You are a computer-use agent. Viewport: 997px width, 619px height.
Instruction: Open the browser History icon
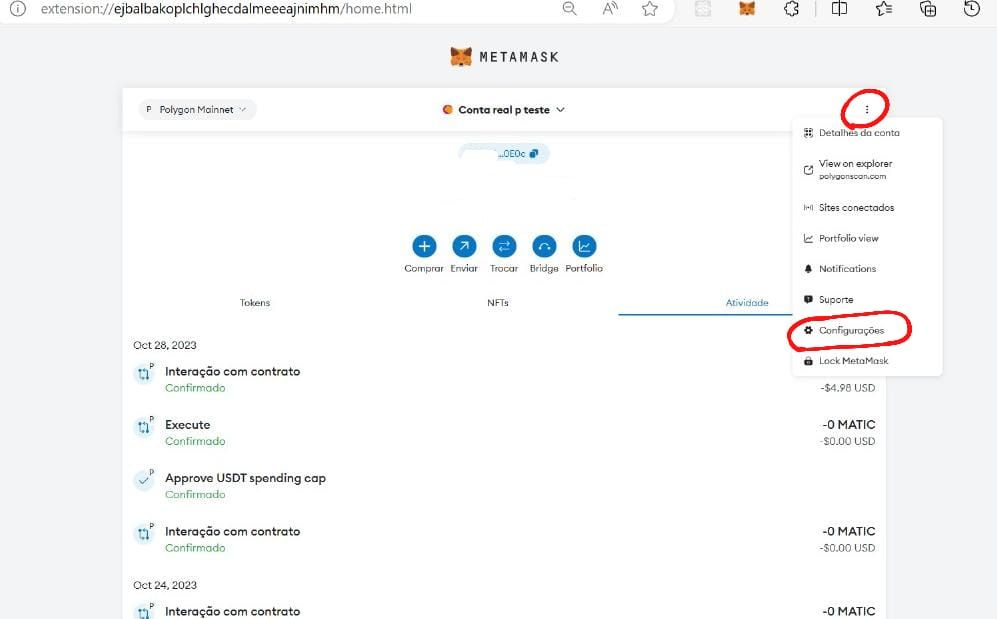[x=972, y=9]
